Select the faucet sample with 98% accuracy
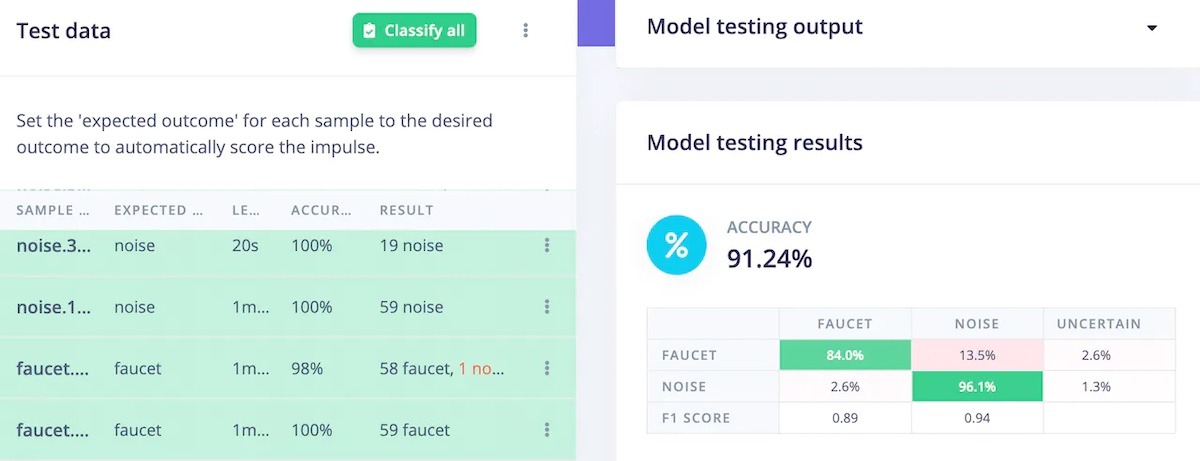Image resolution: width=1200 pixels, height=461 pixels. (x=54, y=369)
